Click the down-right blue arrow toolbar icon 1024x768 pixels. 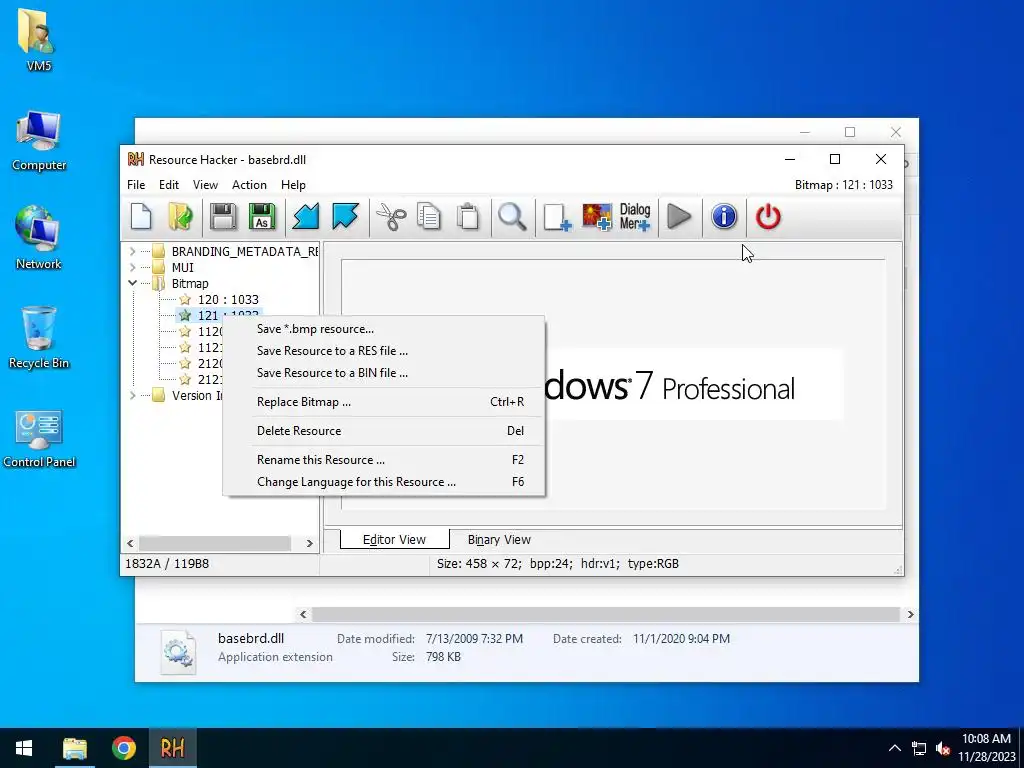click(345, 217)
